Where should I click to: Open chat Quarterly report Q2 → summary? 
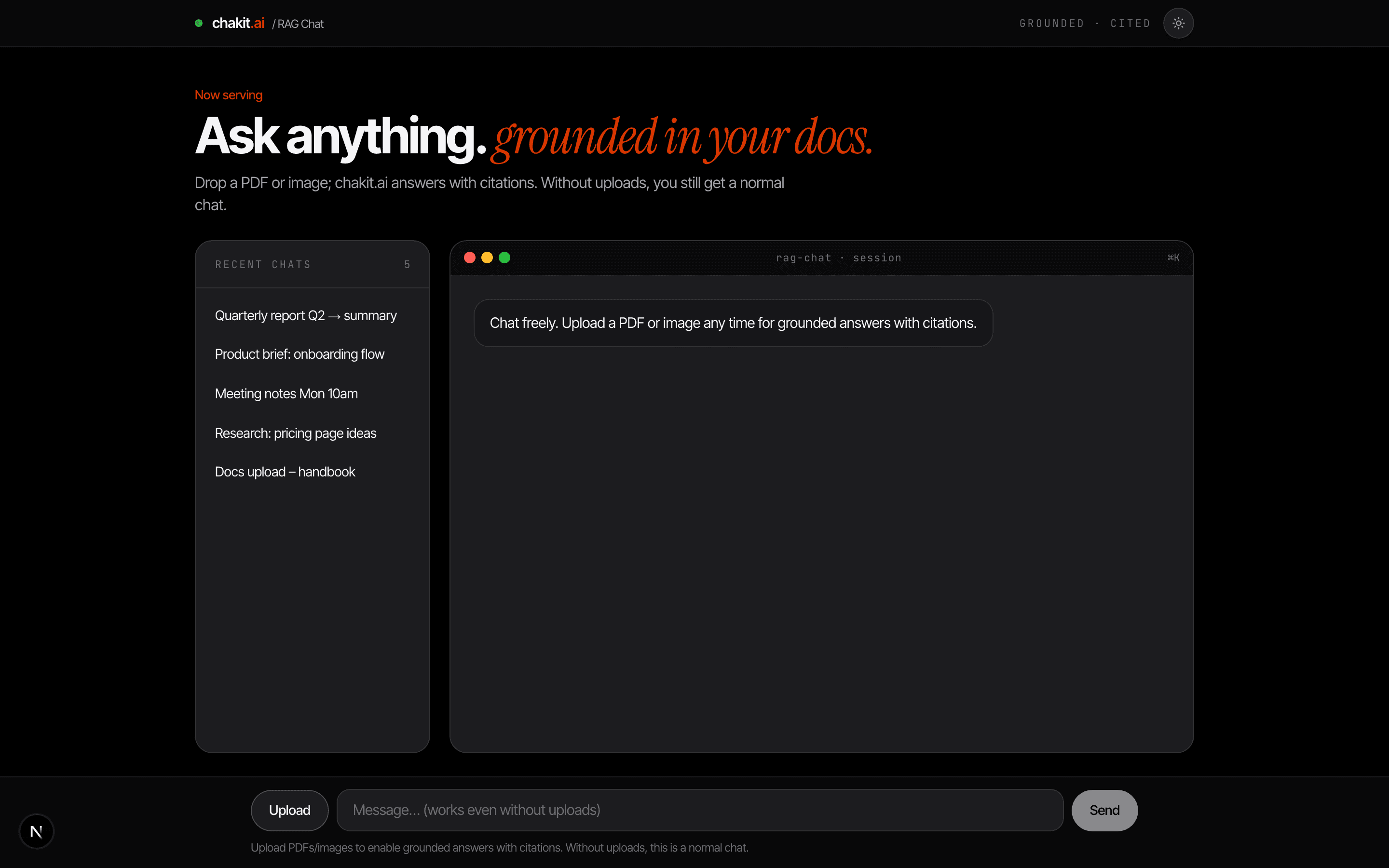(x=312, y=316)
